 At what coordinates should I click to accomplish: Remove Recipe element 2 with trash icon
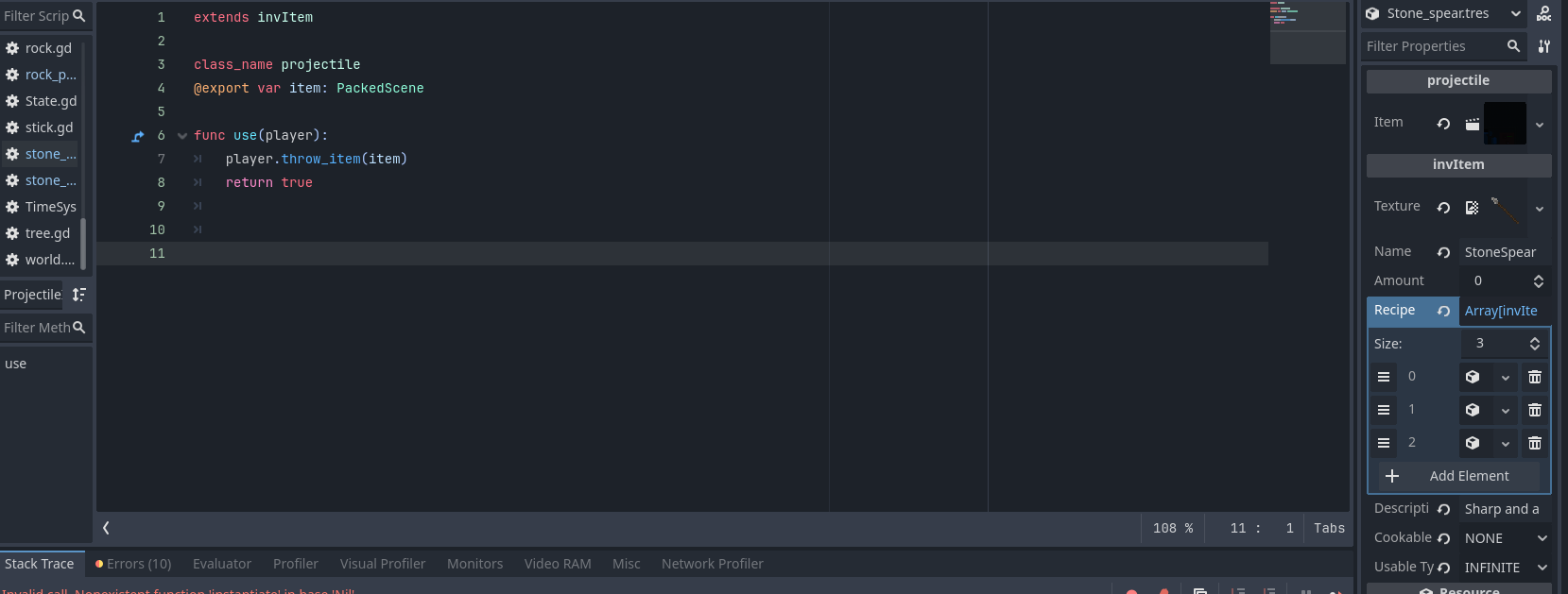click(x=1535, y=443)
